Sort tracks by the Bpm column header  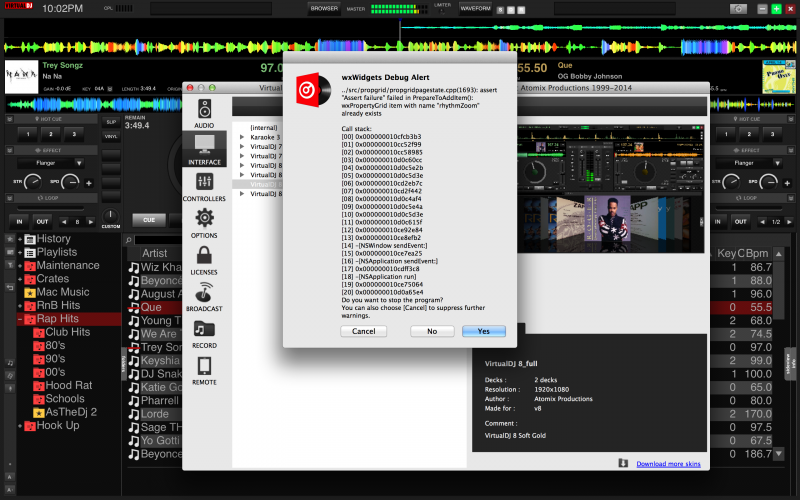tap(759, 253)
